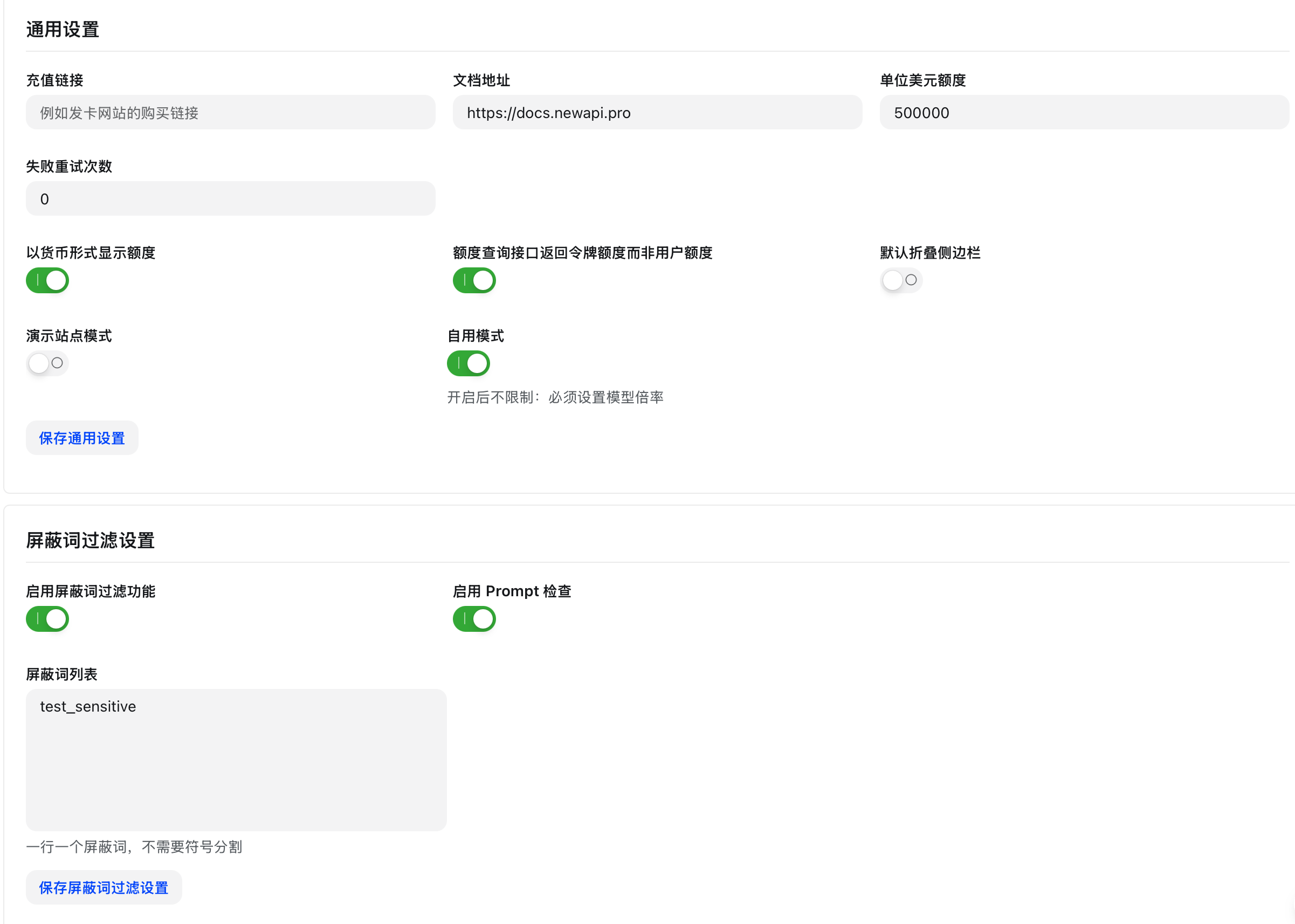This screenshot has height=924, width=1295.
Task: Disable 自用模式 switch
Action: 469,363
